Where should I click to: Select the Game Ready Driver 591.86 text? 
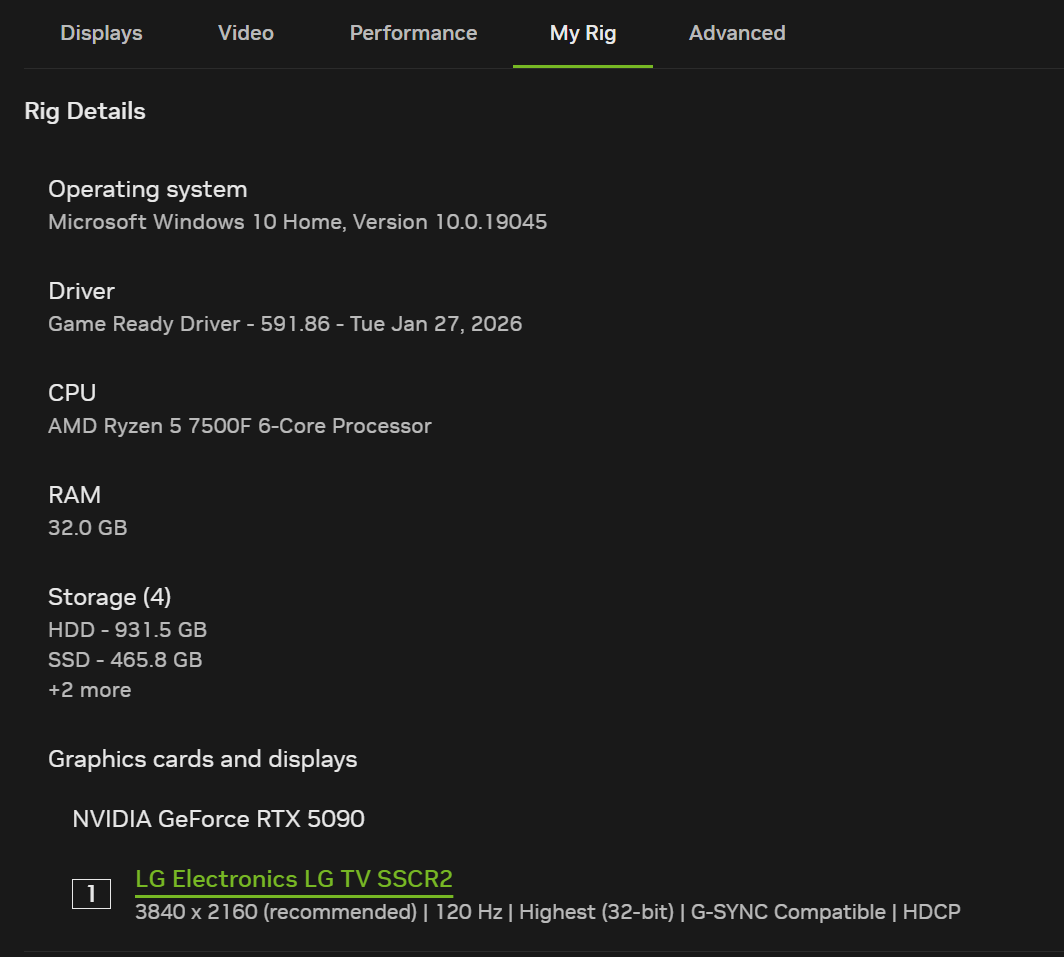tap(285, 324)
